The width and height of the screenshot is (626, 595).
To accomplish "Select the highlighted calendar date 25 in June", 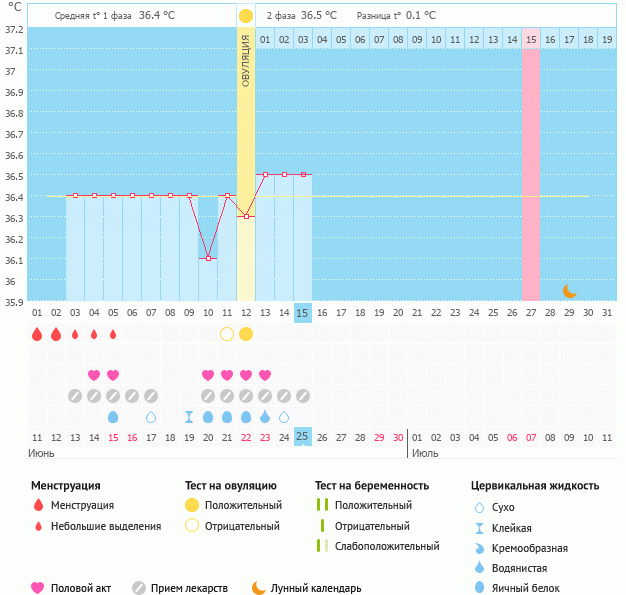I will click(x=303, y=438).
